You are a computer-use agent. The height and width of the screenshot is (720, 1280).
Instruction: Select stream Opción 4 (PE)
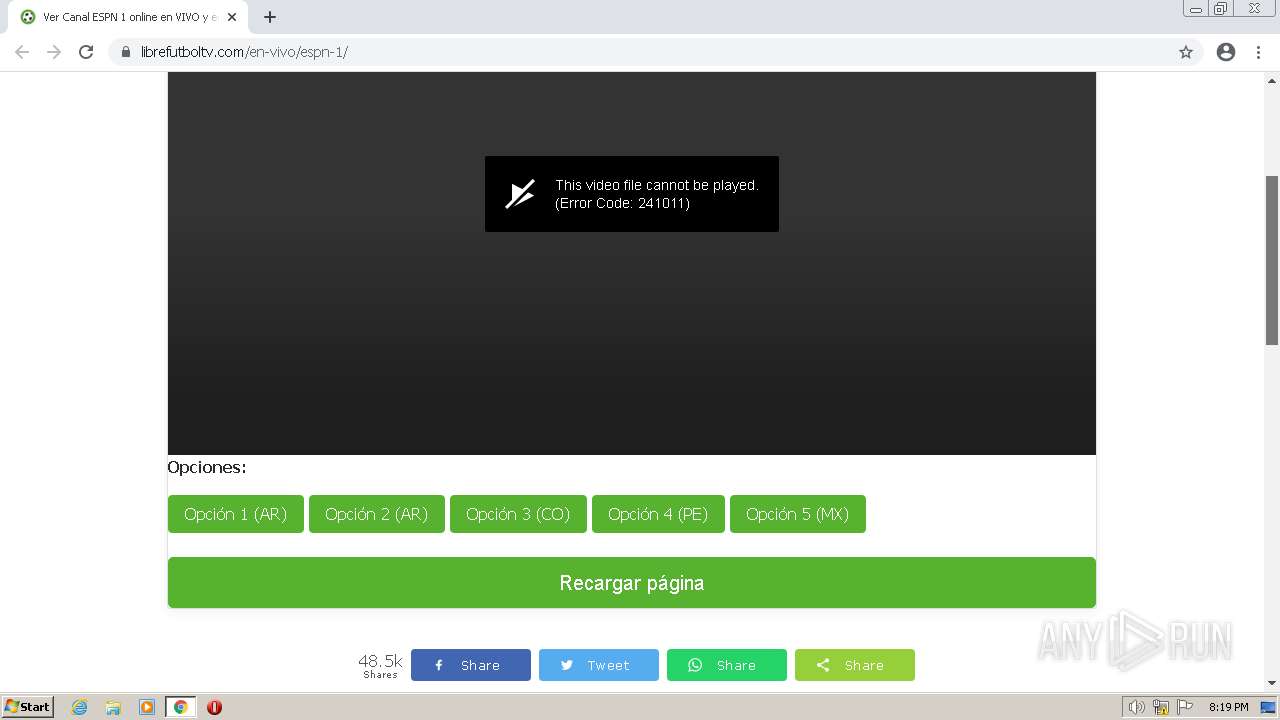click(658, 514)
